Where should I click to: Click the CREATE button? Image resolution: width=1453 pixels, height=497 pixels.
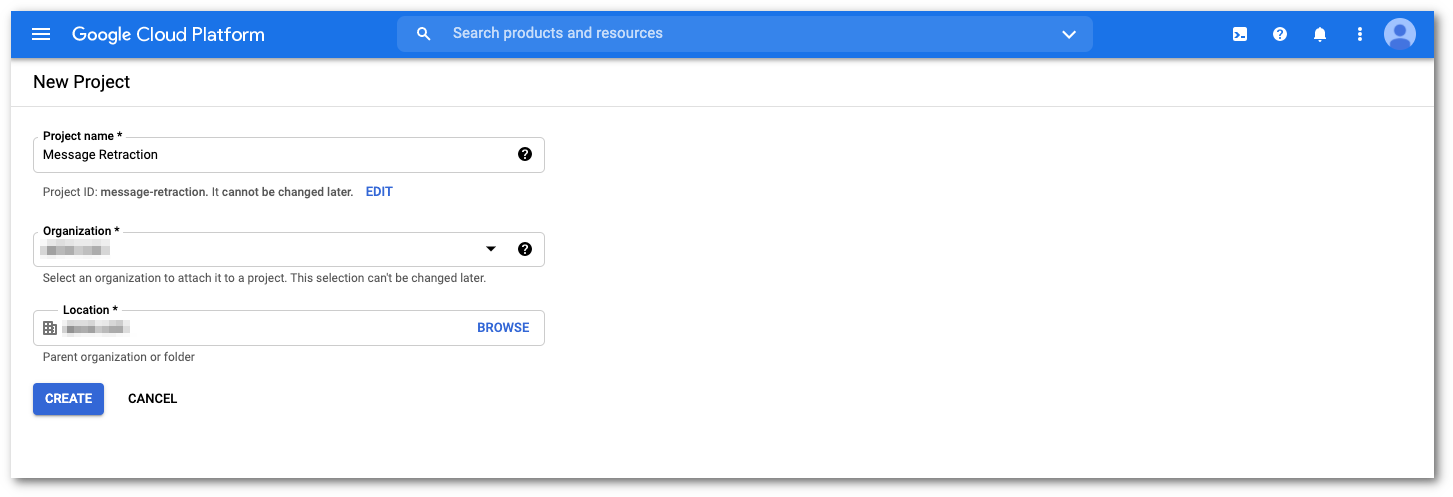point(68,398)
